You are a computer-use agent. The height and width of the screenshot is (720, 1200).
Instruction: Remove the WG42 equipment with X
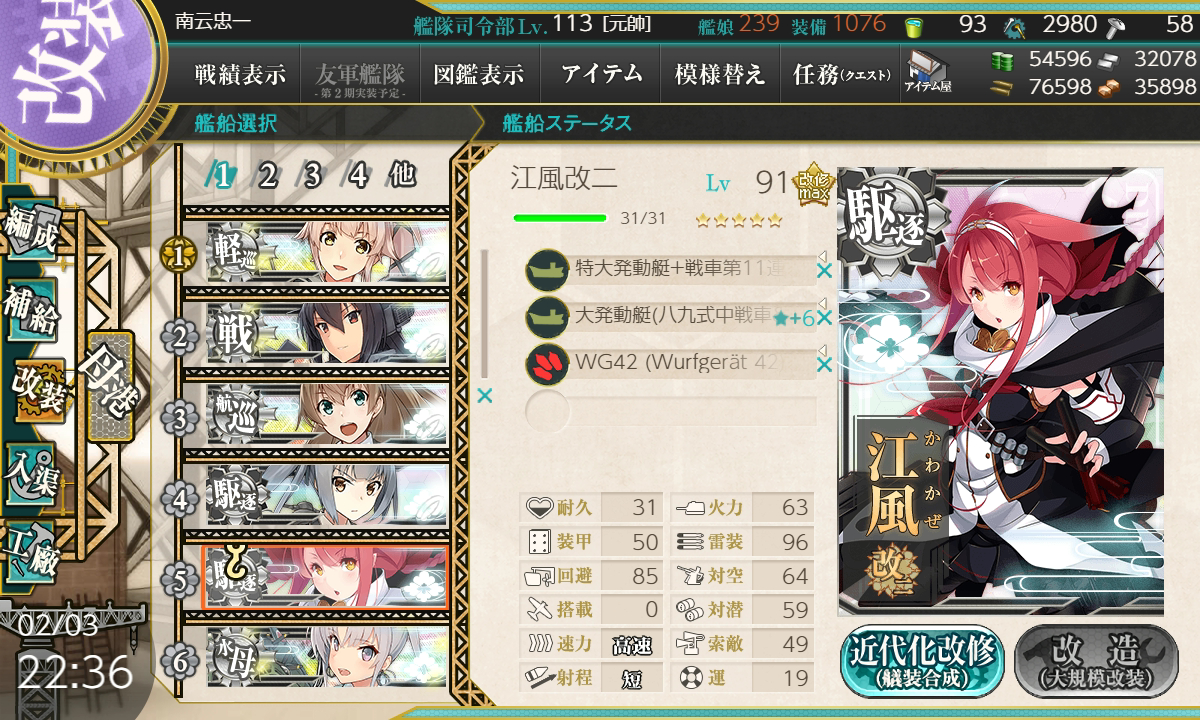pos(824,365)
